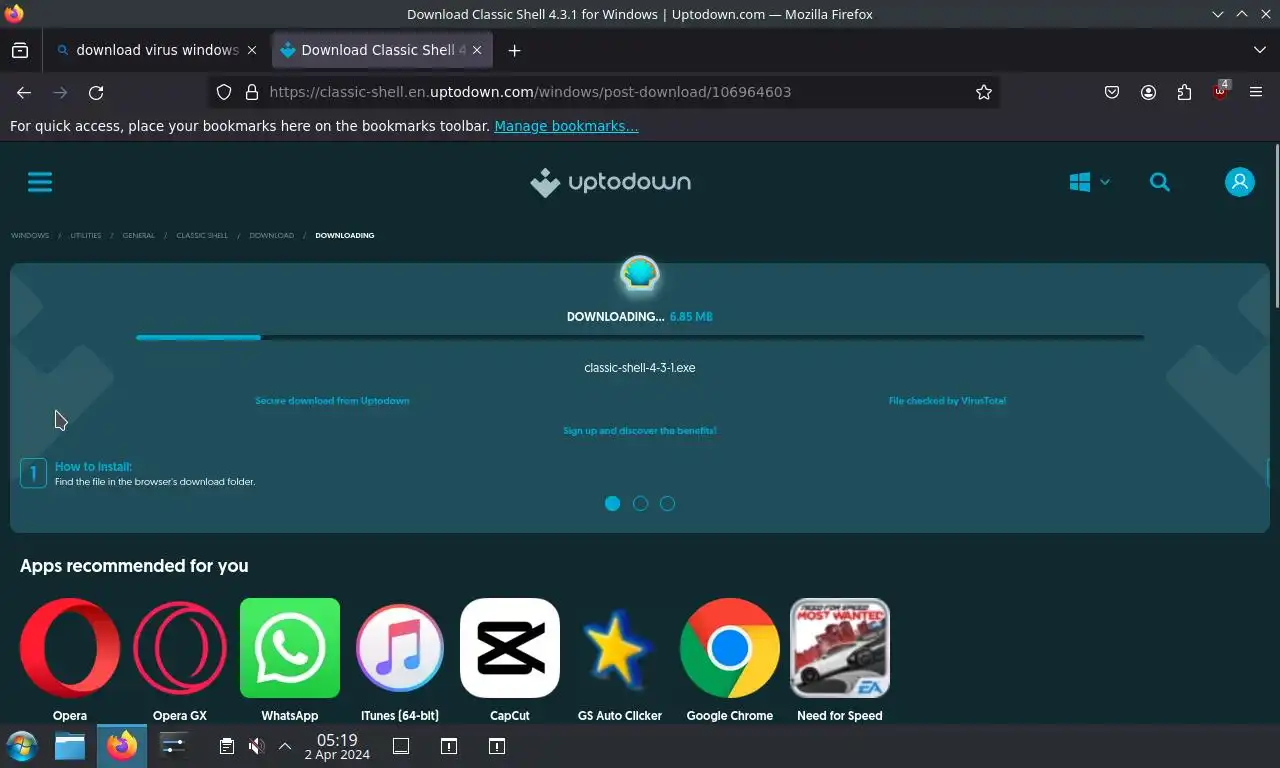Viewport: 1280px width, 768px height.
Task: Select the first carousel dot
Action: coord(613,503)
